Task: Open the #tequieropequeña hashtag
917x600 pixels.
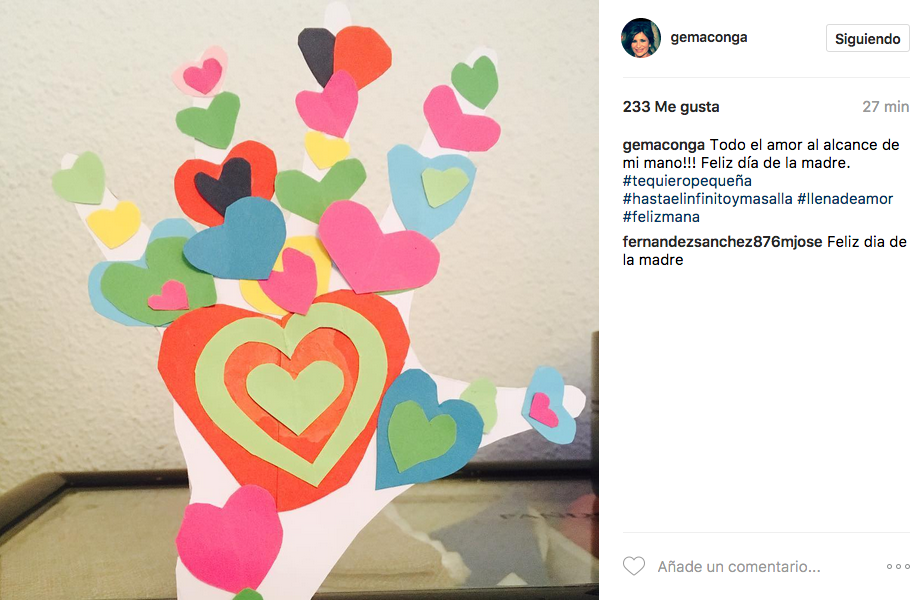Action: 687,181
